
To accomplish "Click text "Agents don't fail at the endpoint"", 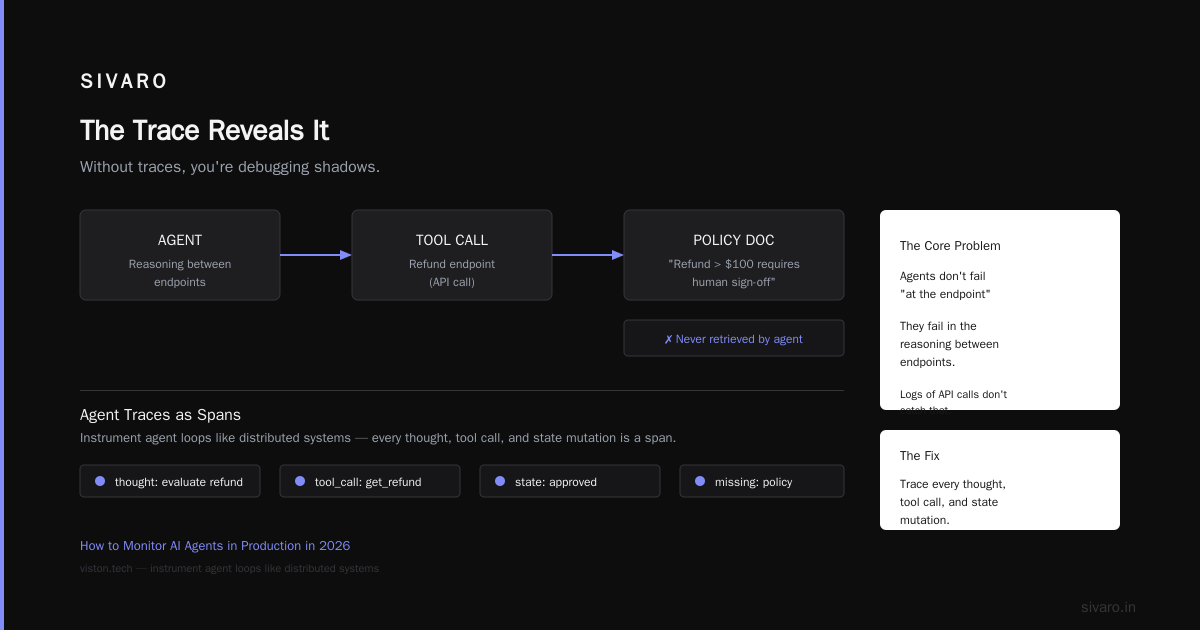I will tap(945, 285).
